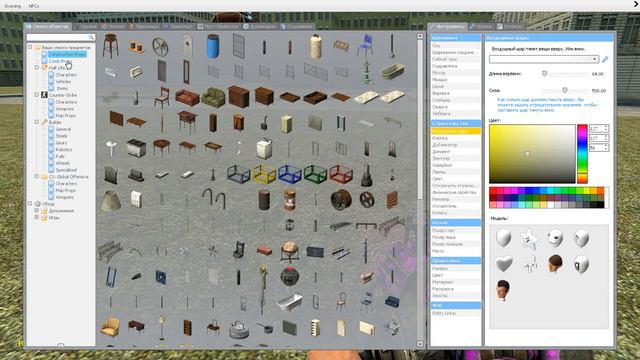Switch to the Опции tab
Viewport: 640px width, 360px height.
[481, 27]
